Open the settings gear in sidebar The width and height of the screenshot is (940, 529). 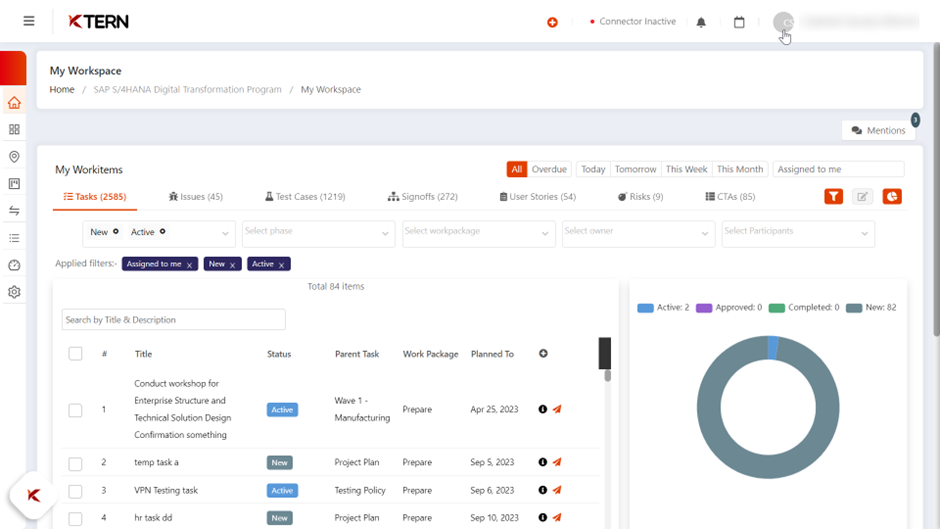(x=14, y=292)
